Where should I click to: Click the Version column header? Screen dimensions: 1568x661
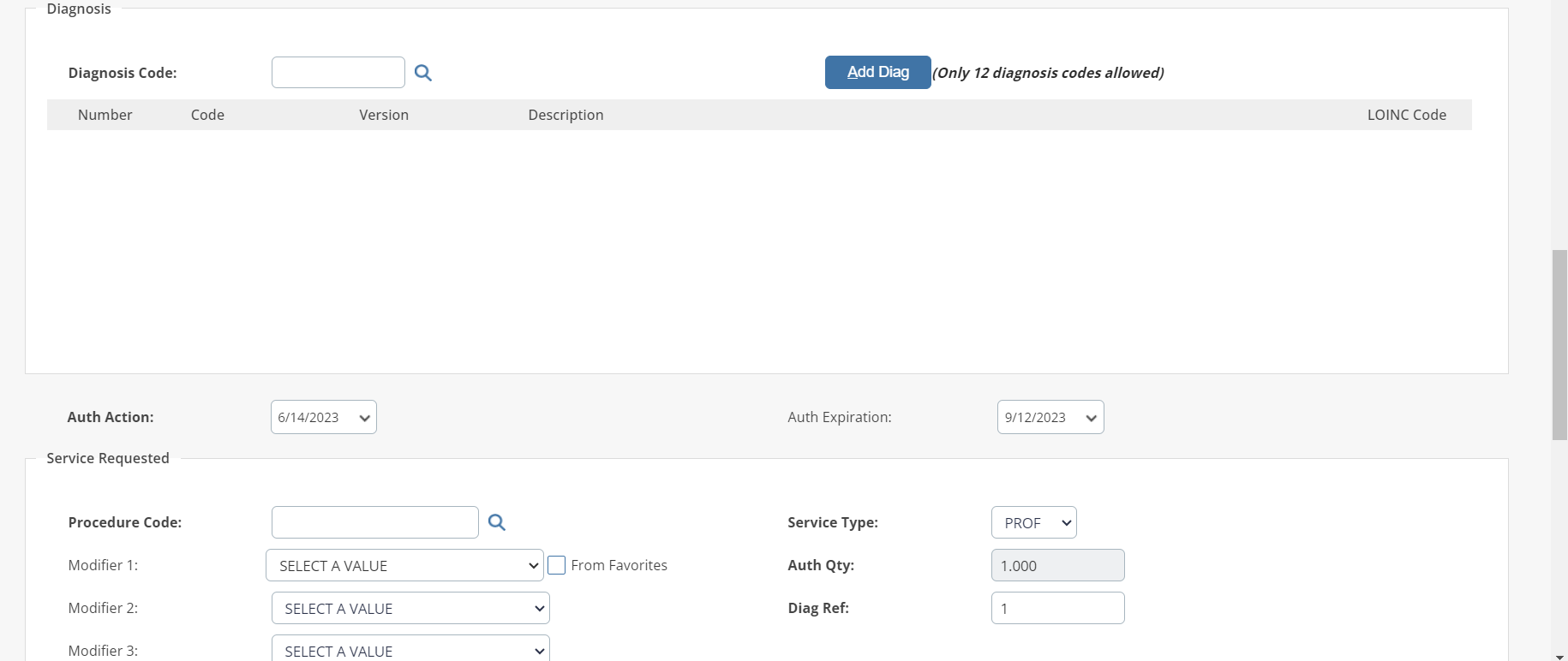pos(384,115)
